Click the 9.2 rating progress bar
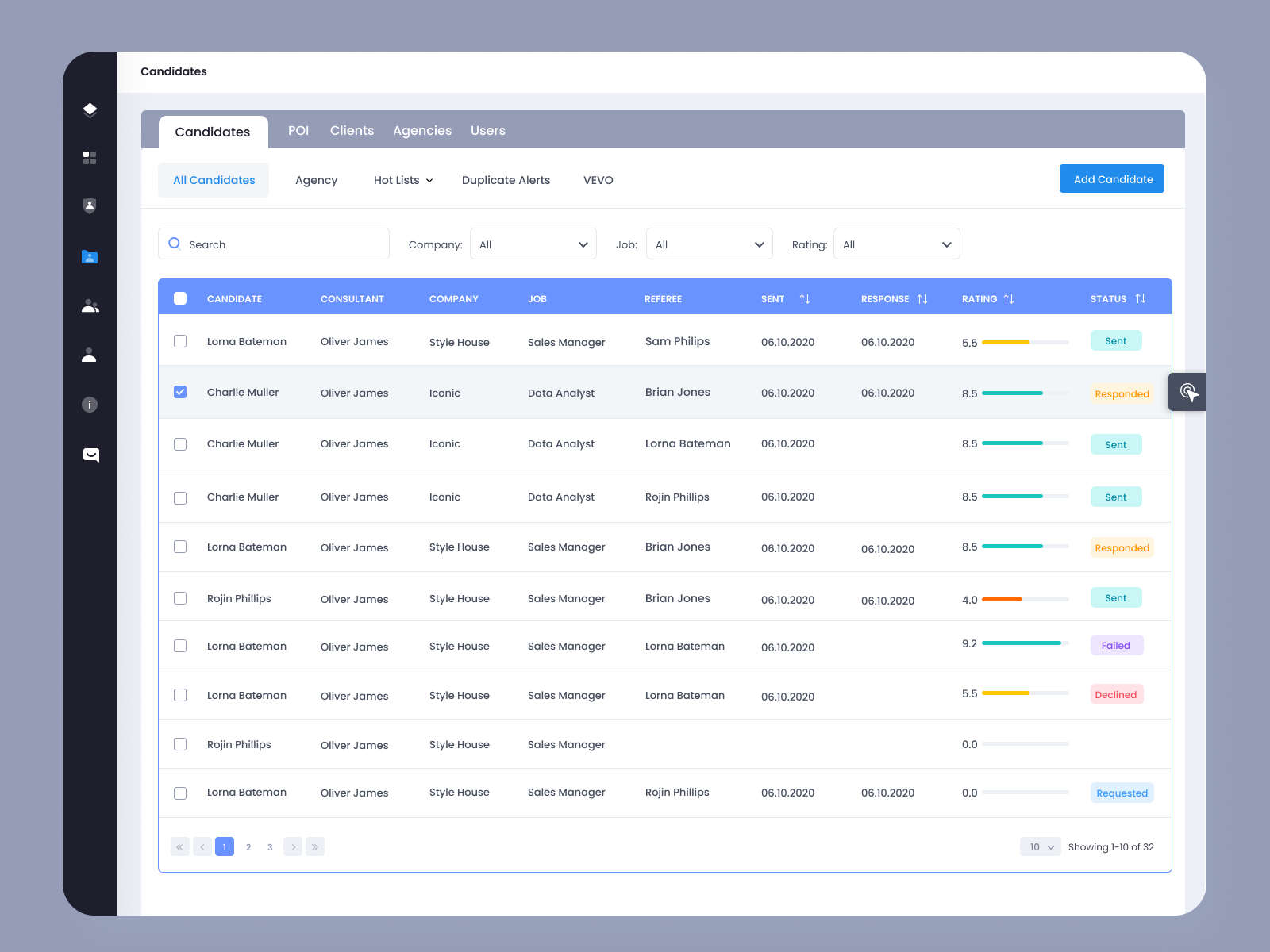The width and height of the screenshot is (1270, 952). coord(1026,643)
